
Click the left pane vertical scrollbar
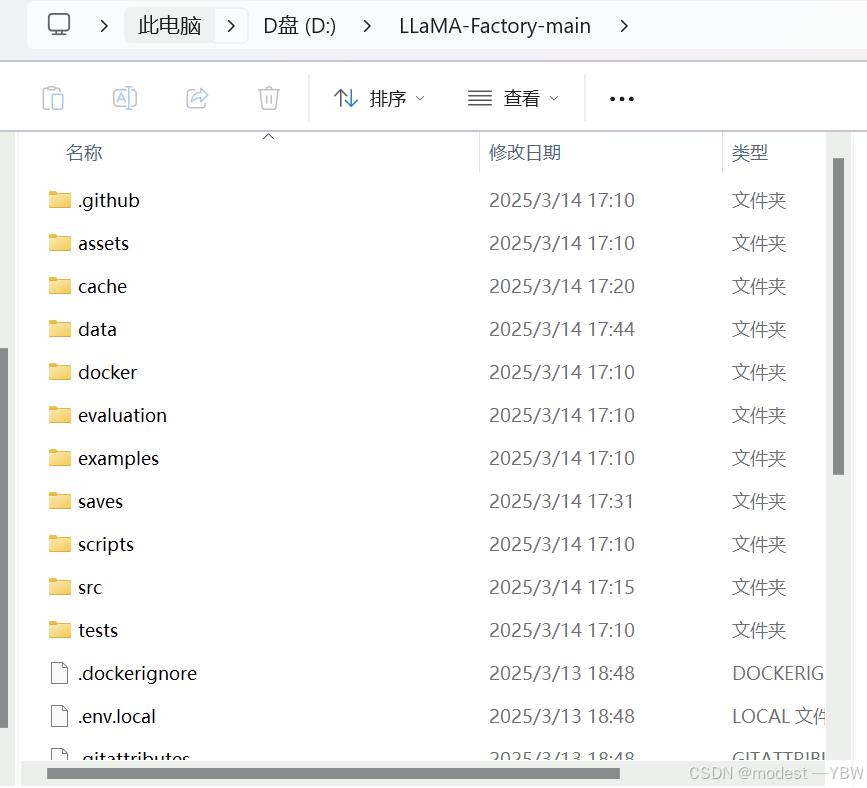pos(4,537)
